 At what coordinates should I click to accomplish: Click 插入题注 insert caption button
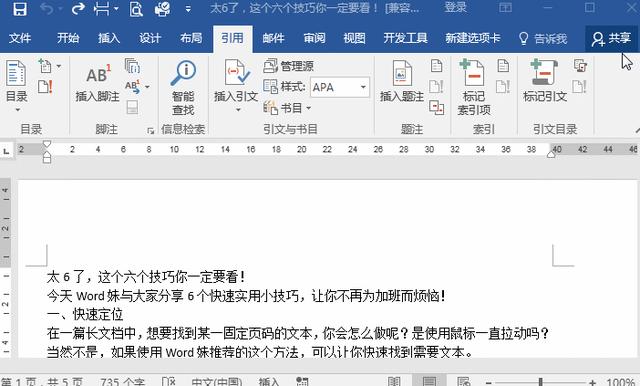pos(402,82)
